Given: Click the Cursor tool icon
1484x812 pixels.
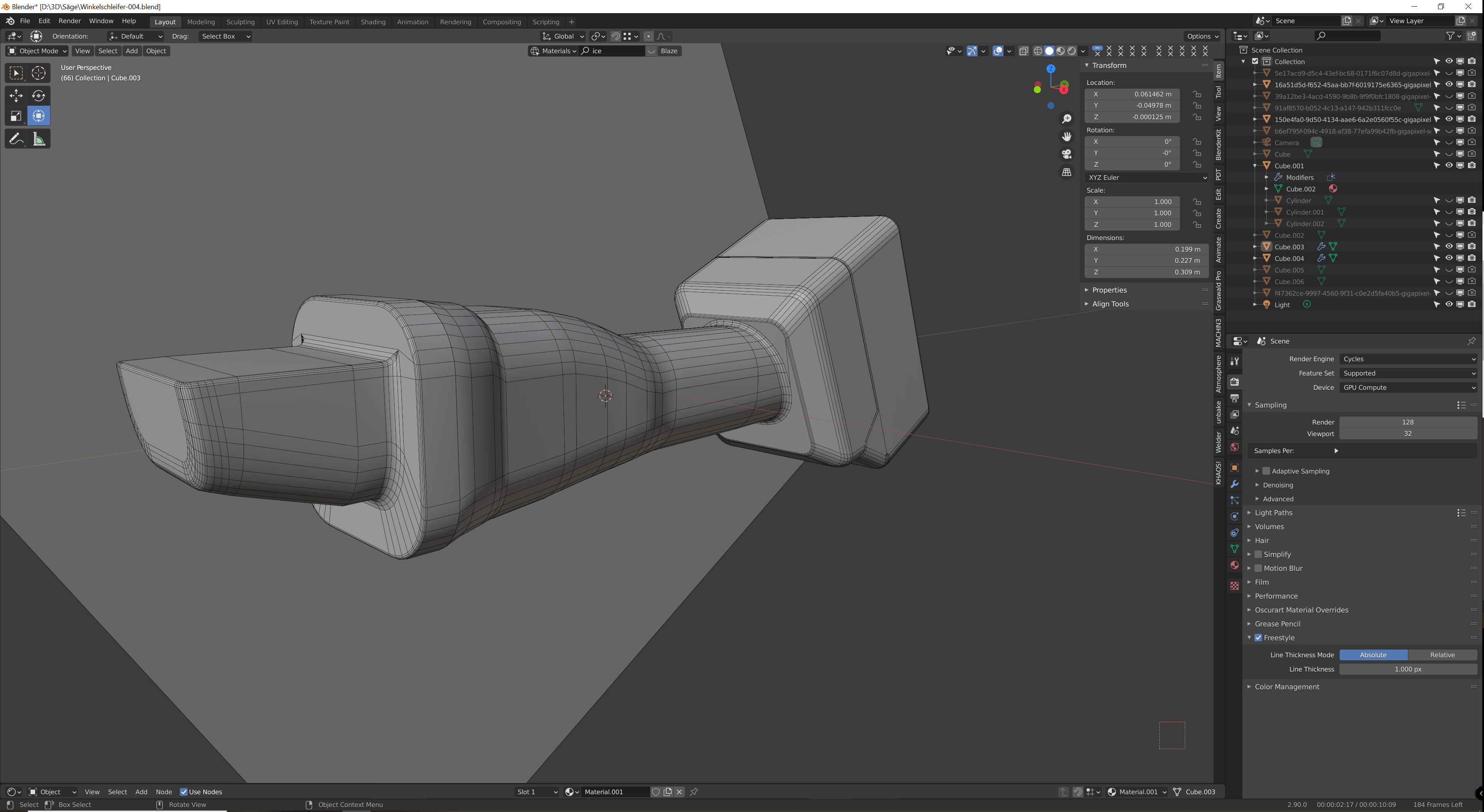Looking at the screenshot, I should click(39, 73).
